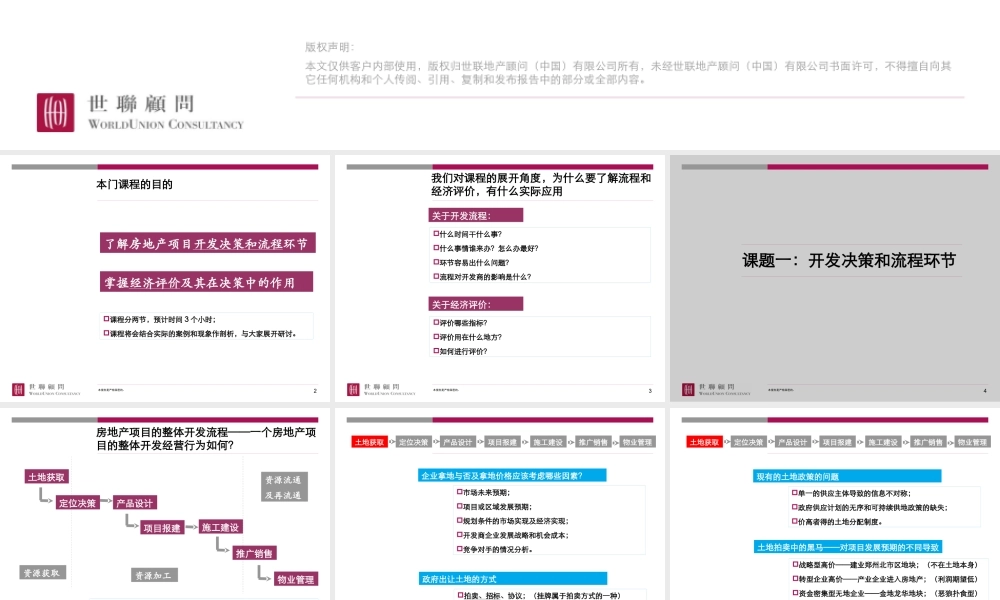Screen dimensions: 1000x600
Task: Select bullet 课程分两节，预计时间3个小时
Action: point(160,319)
